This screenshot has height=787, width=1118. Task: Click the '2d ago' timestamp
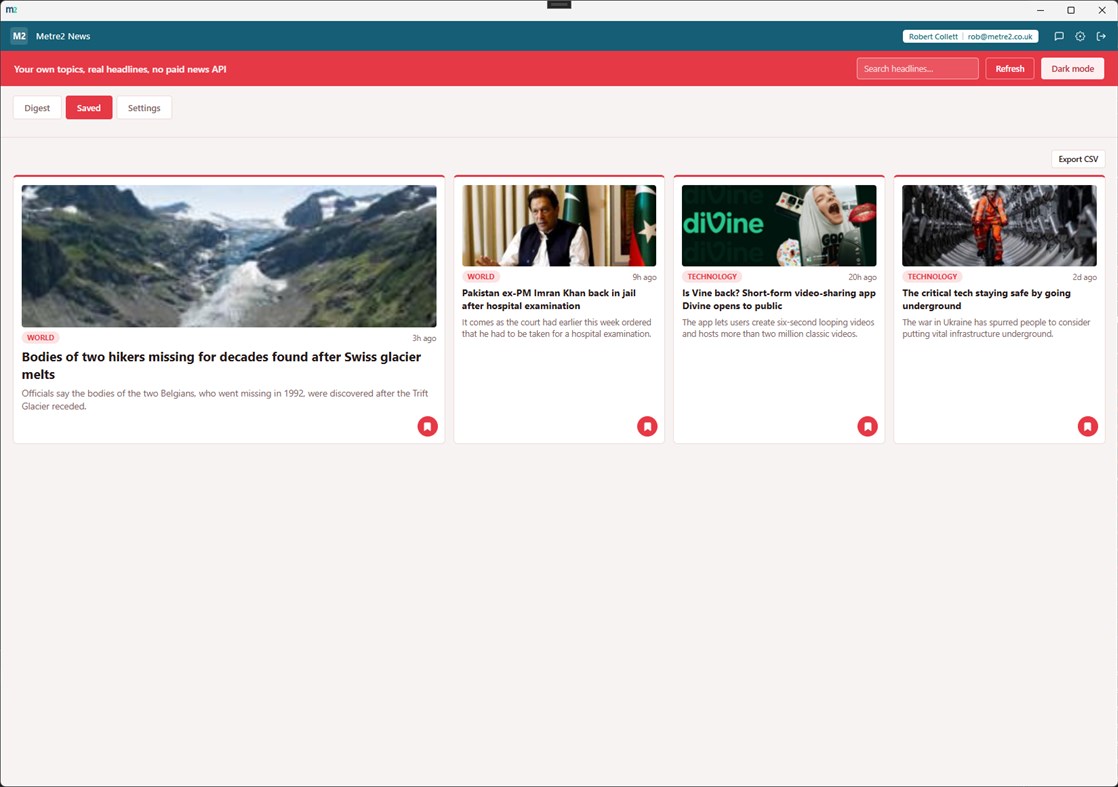click(1084, 277)
